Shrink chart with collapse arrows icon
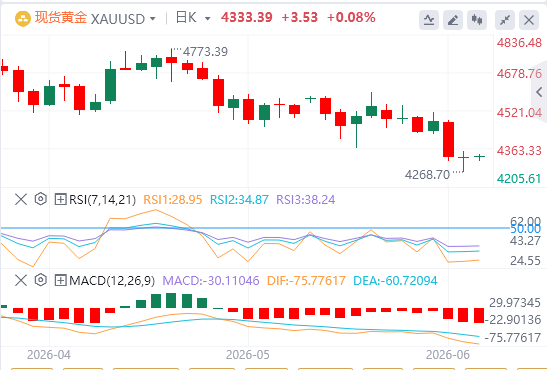Viewport: 547px width, 370px height. 505,20
